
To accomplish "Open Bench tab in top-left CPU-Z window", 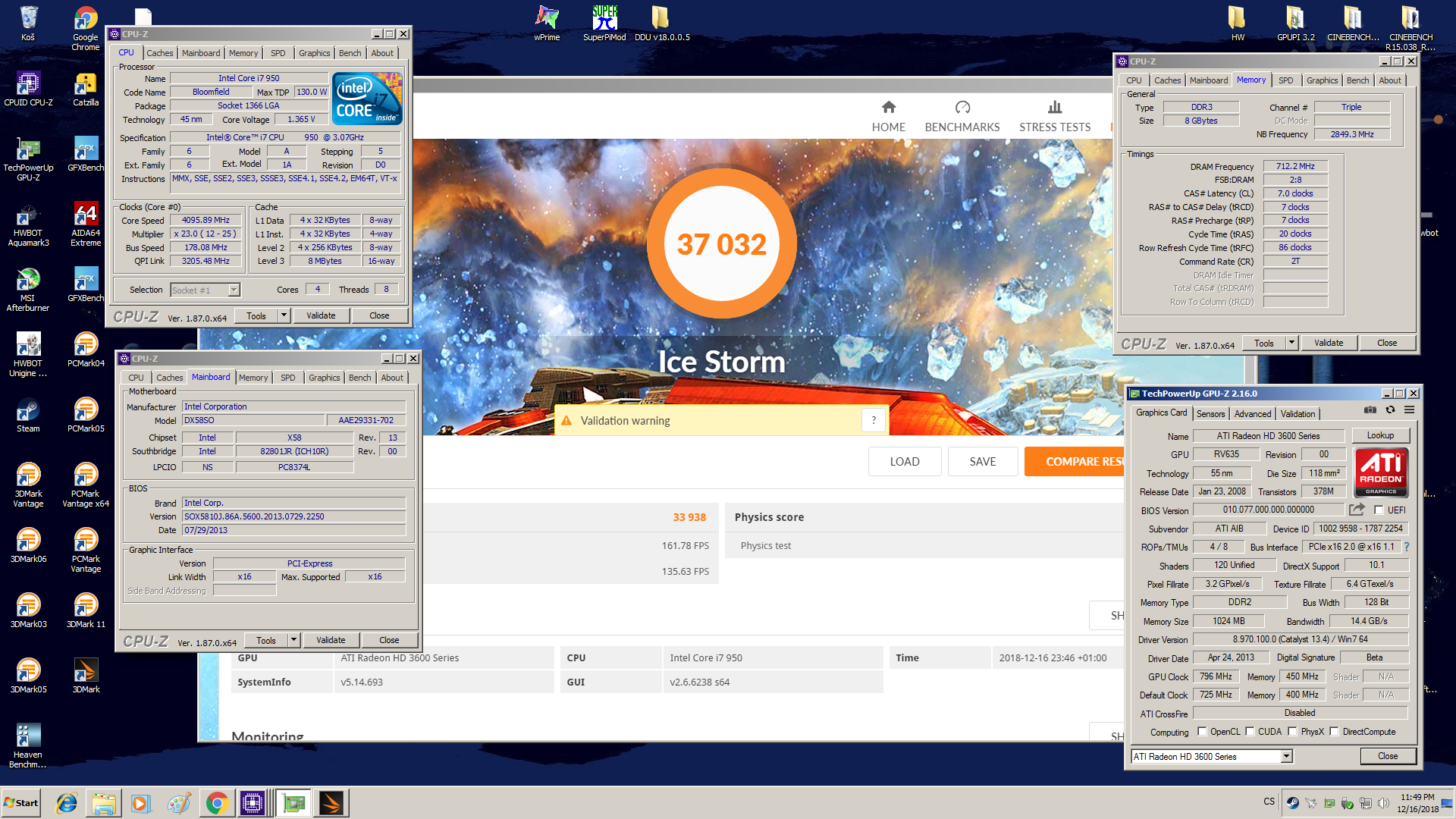I will click(x=350, y=53).
